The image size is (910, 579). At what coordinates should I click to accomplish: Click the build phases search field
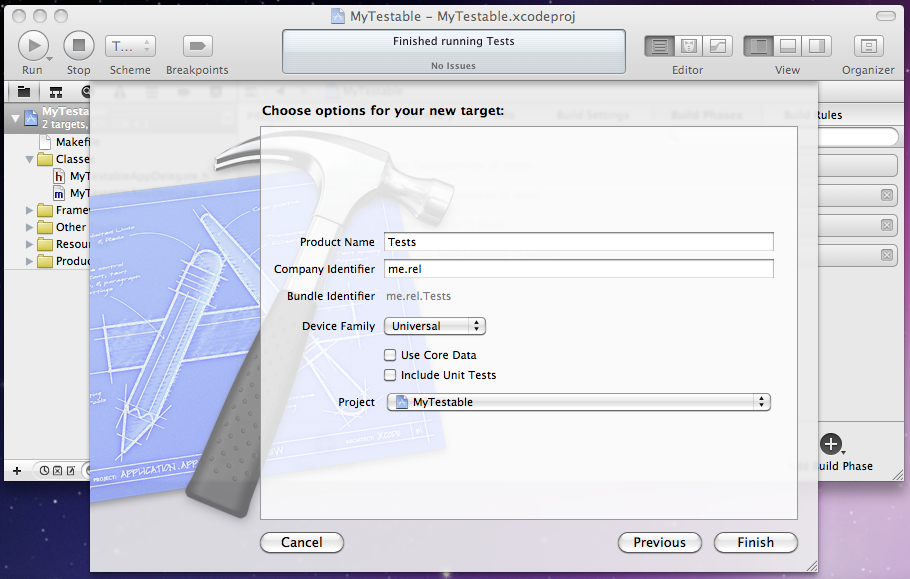point(858,137)
